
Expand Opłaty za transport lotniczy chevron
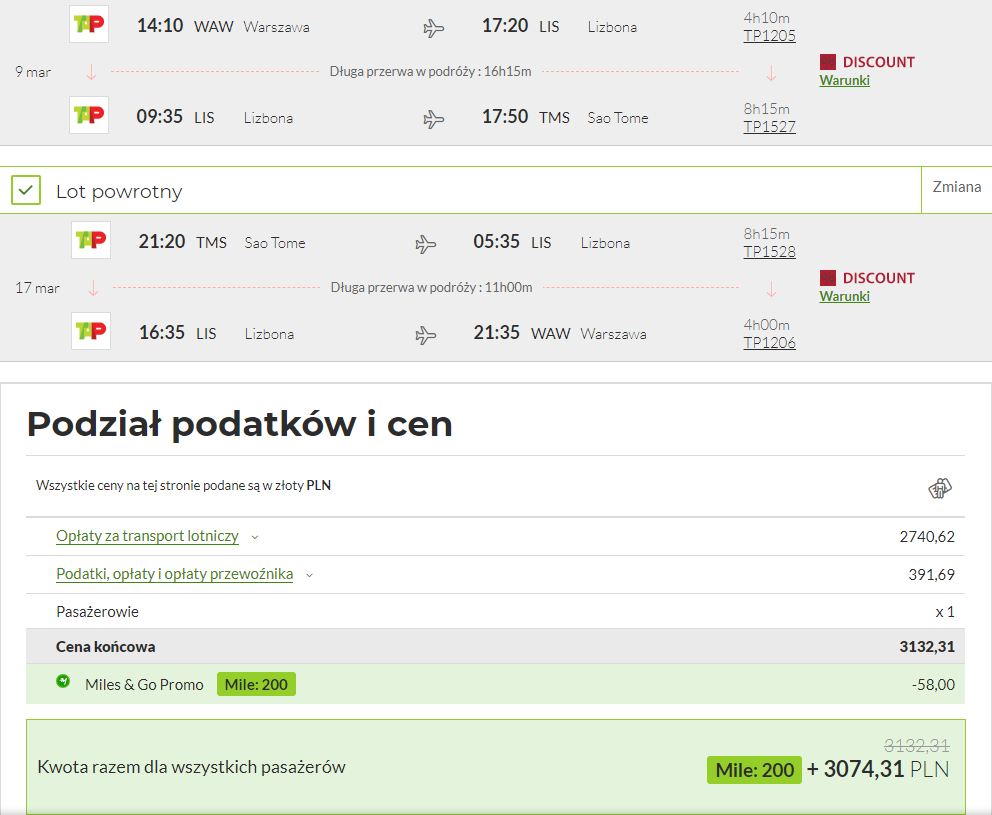(255, 537)
